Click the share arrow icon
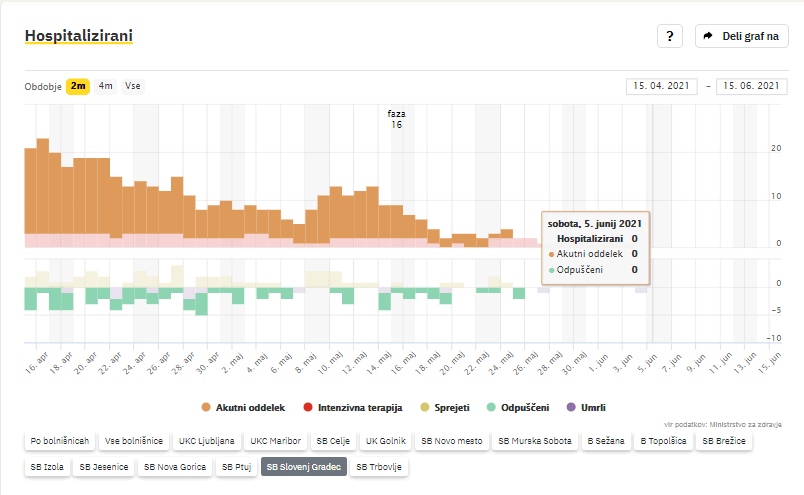 tap(708, 36)
